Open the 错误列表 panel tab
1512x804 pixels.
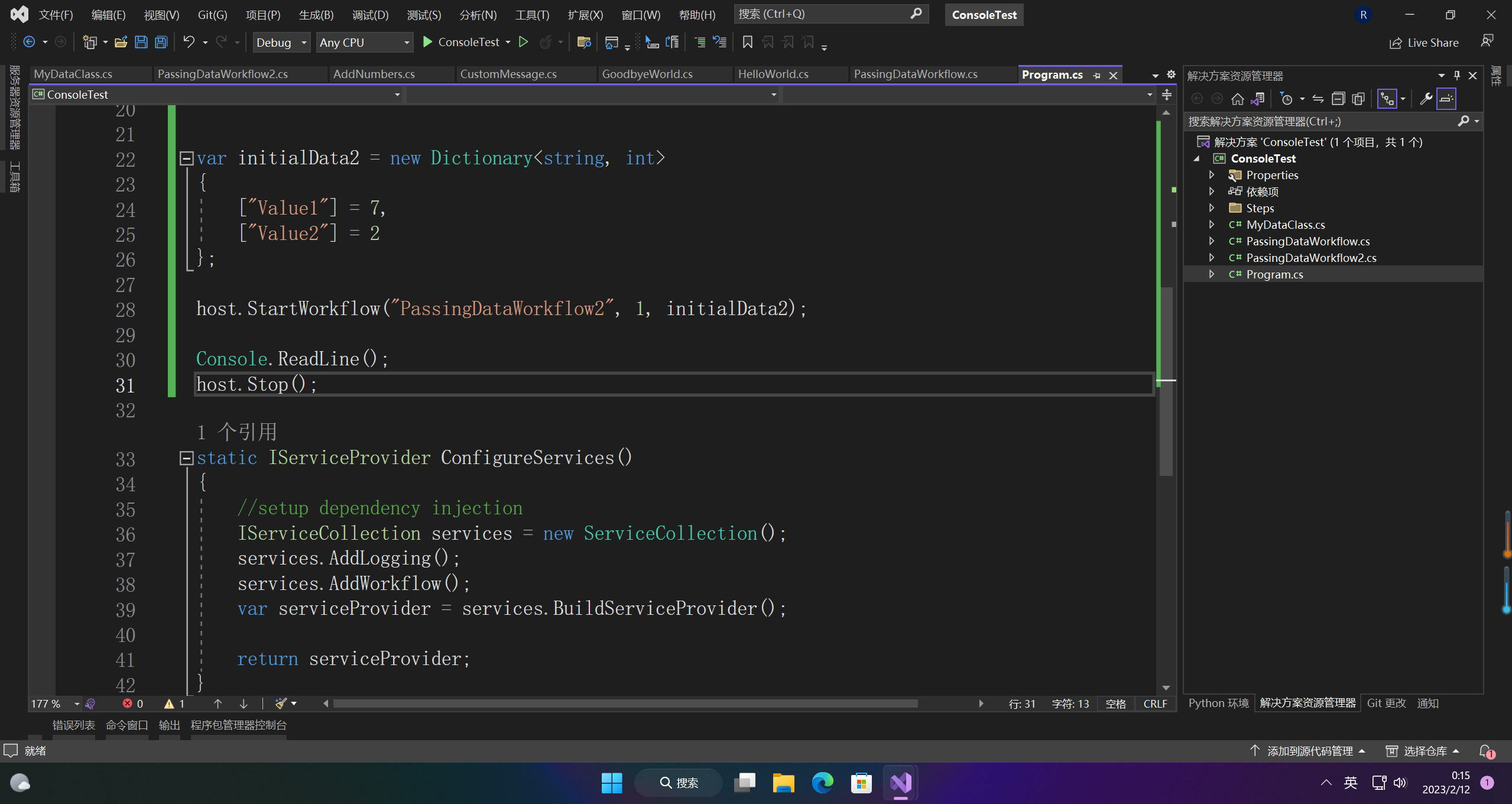[x=73, y=725]
